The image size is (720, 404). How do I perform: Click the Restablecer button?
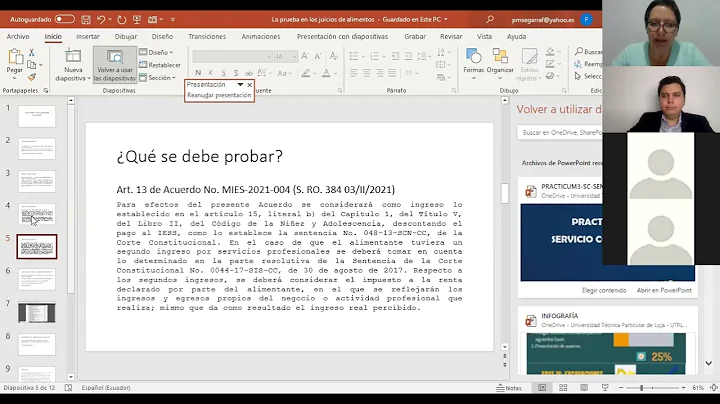coord(160,65)
